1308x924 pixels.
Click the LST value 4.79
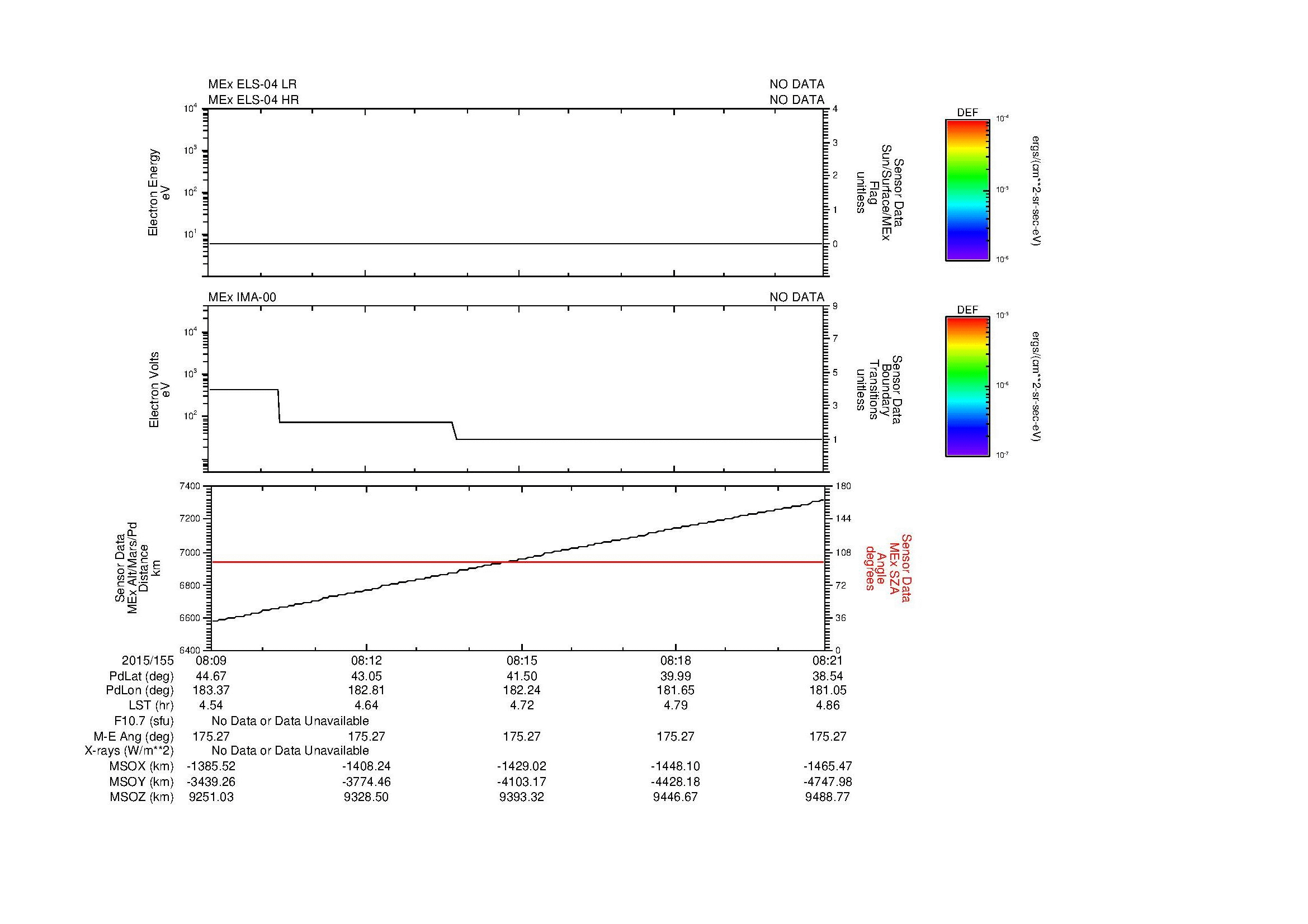[x=676, y=705]
